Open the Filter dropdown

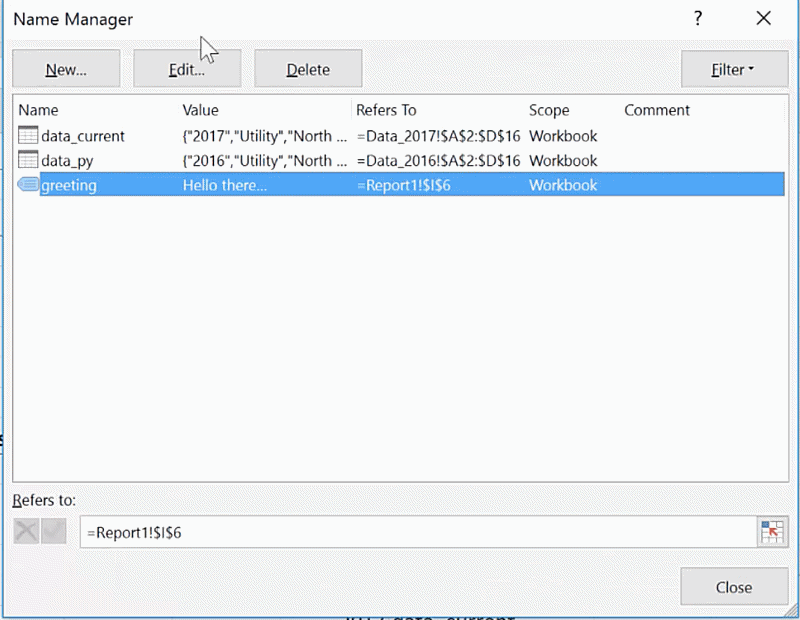[x=733, y=70]
